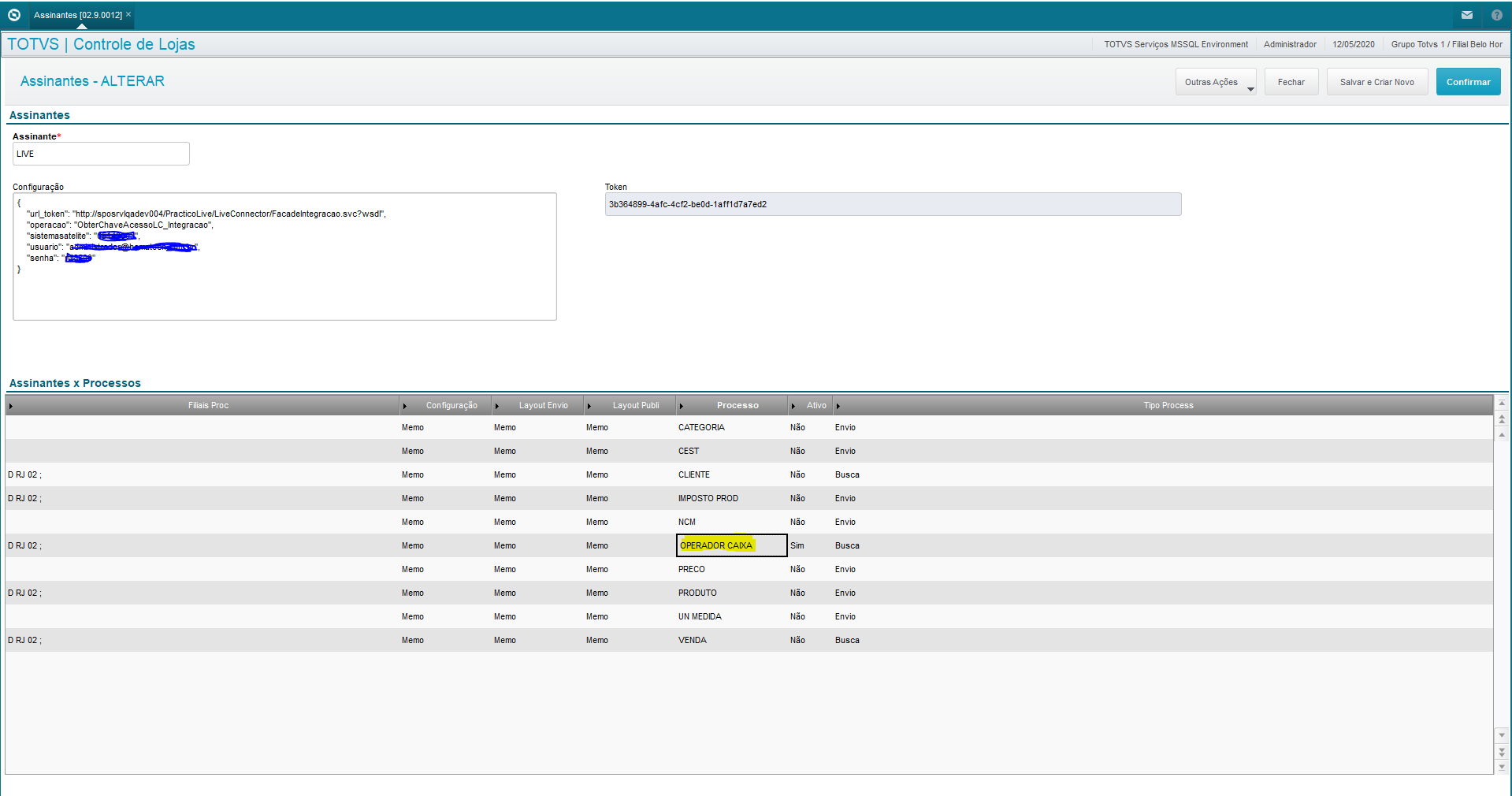The image size is (1512, 796).
Task: Open the help question mark icon
Action: tap(1496, 15)
